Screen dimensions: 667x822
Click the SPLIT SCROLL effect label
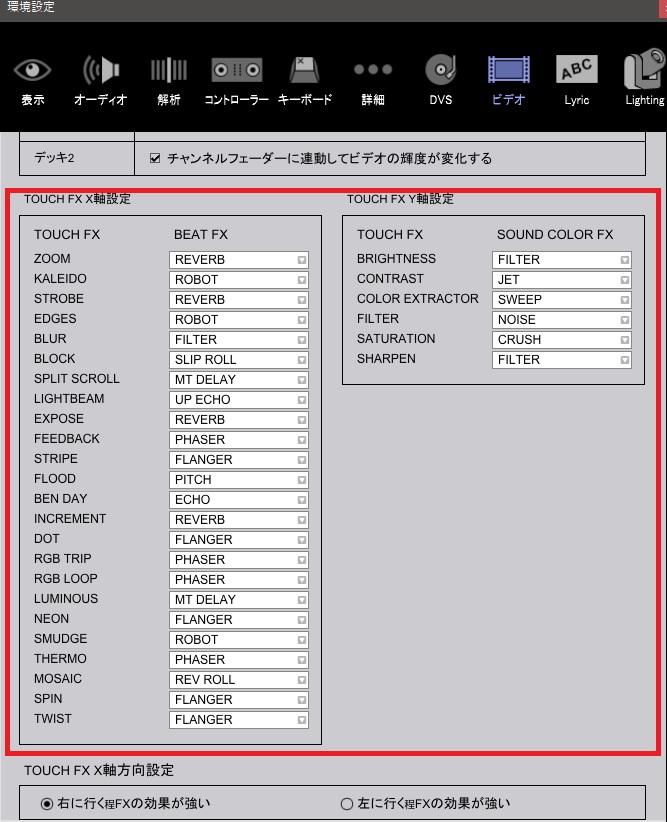(77, 378)
